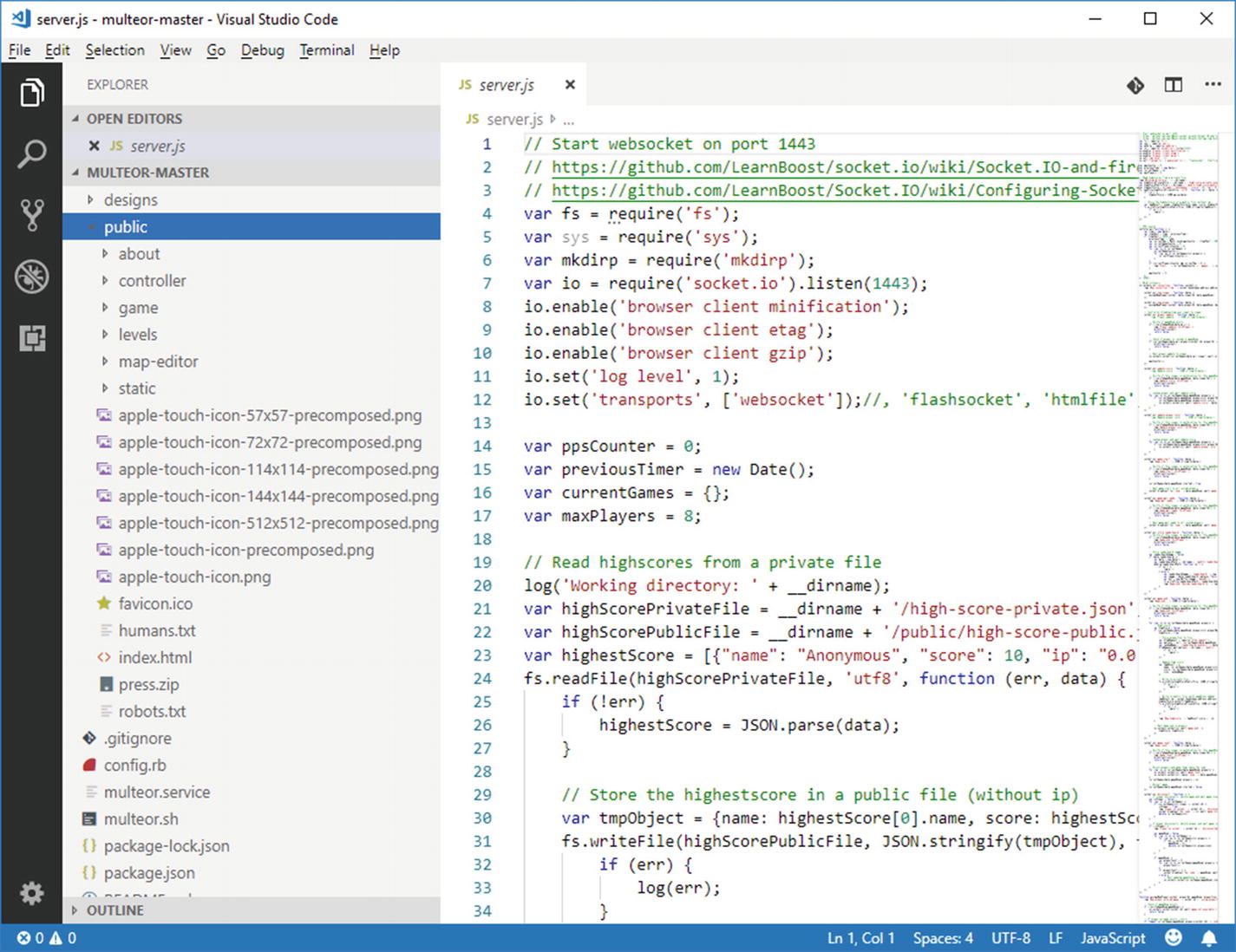Expand the designs folder
This screenshot has width=1236, height=952.
[130, 200]
